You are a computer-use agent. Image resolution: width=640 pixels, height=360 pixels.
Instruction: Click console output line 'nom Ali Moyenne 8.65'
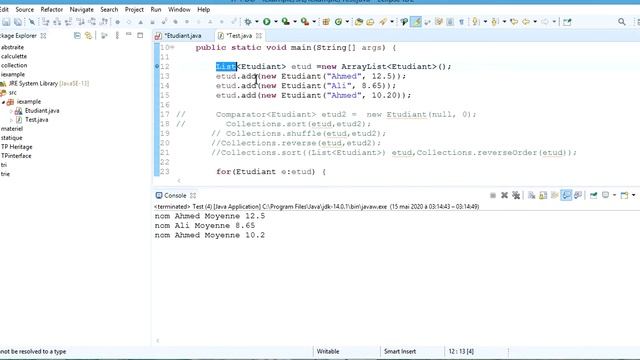pyautogui.click(x=204, y=226)
